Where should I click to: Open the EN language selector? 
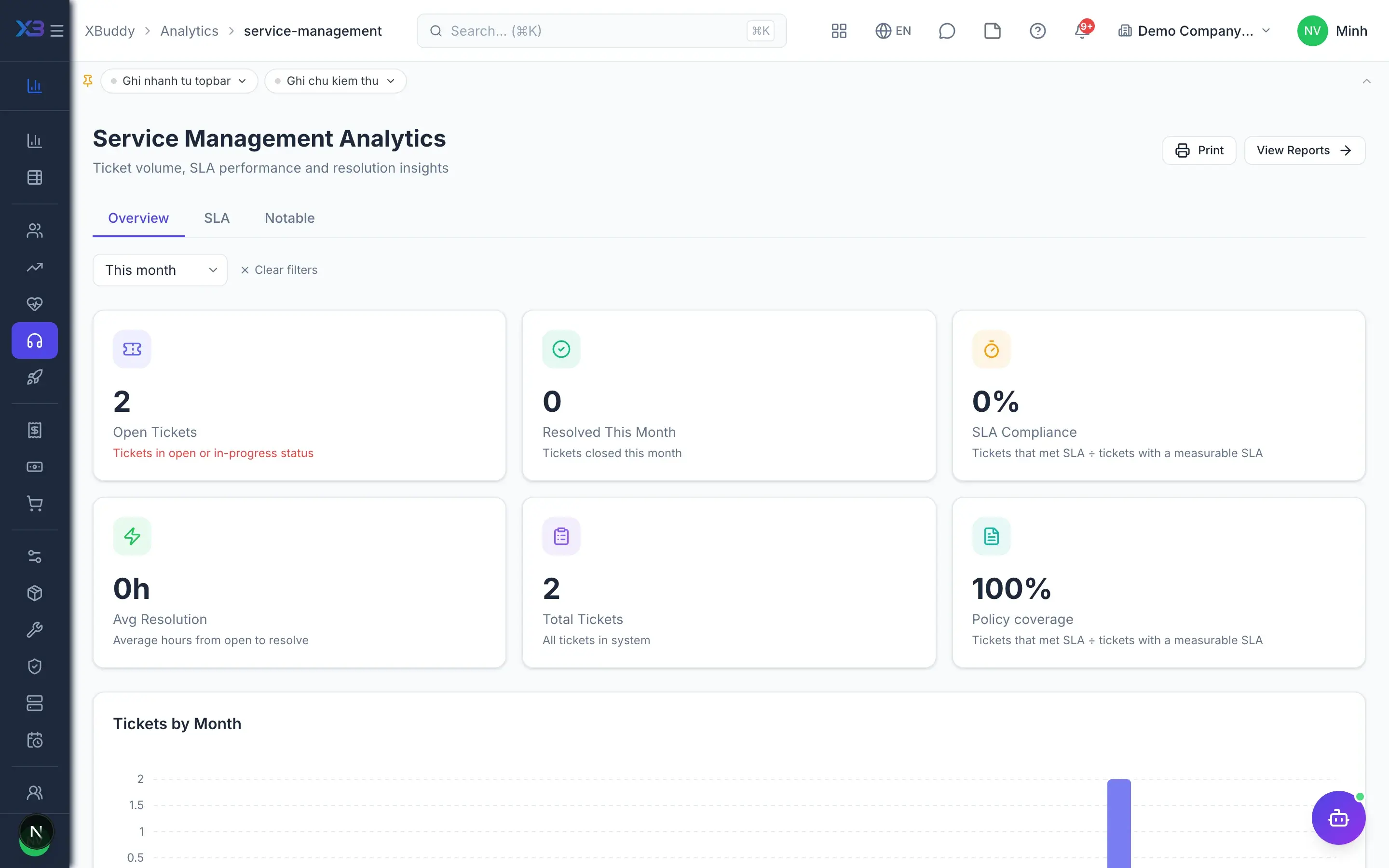coord(893,31)
